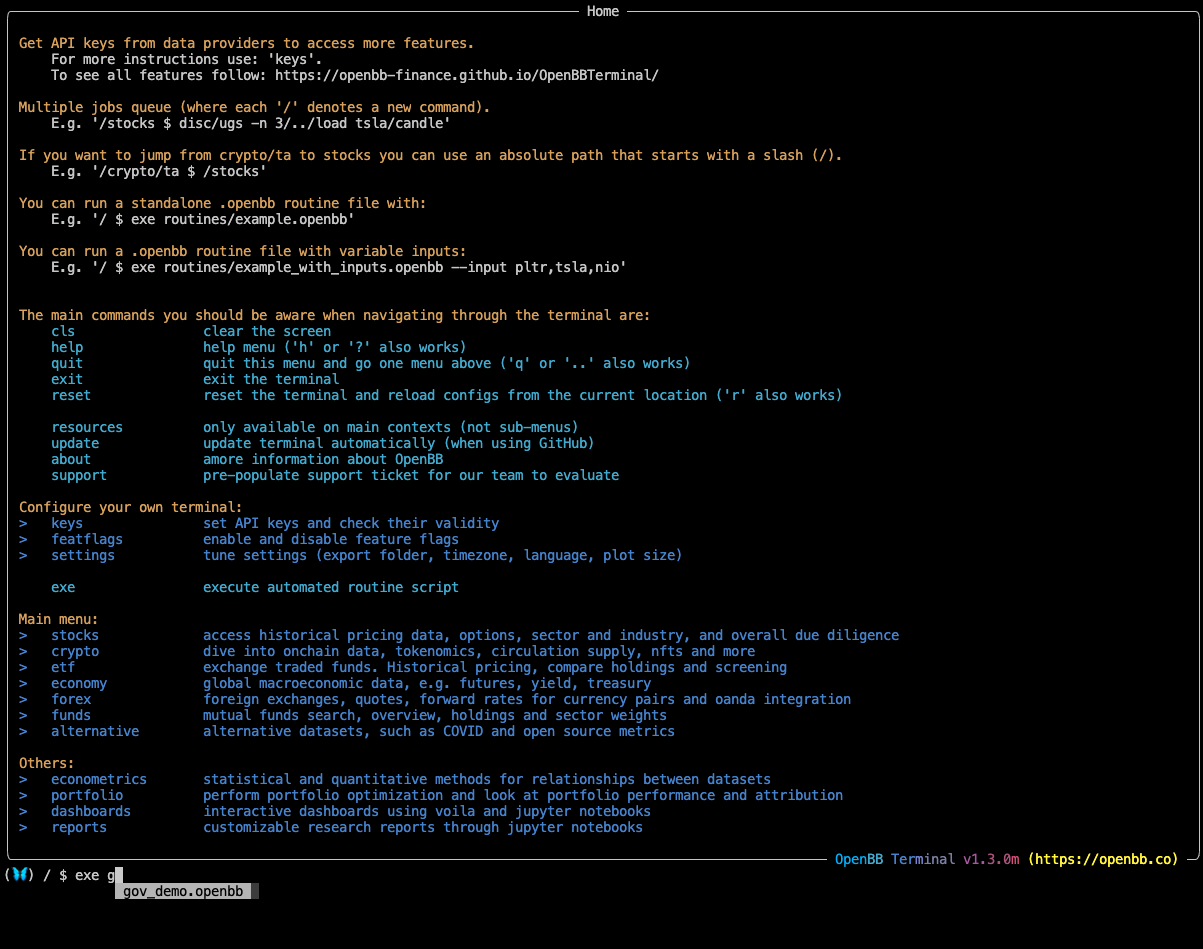Click the 'clear the screen' description
Screen dimensions: 1203x949
coord(267,331)
